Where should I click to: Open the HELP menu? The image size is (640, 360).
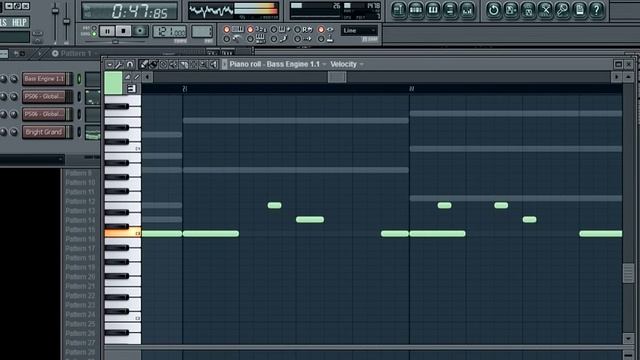tap(19, 22)
